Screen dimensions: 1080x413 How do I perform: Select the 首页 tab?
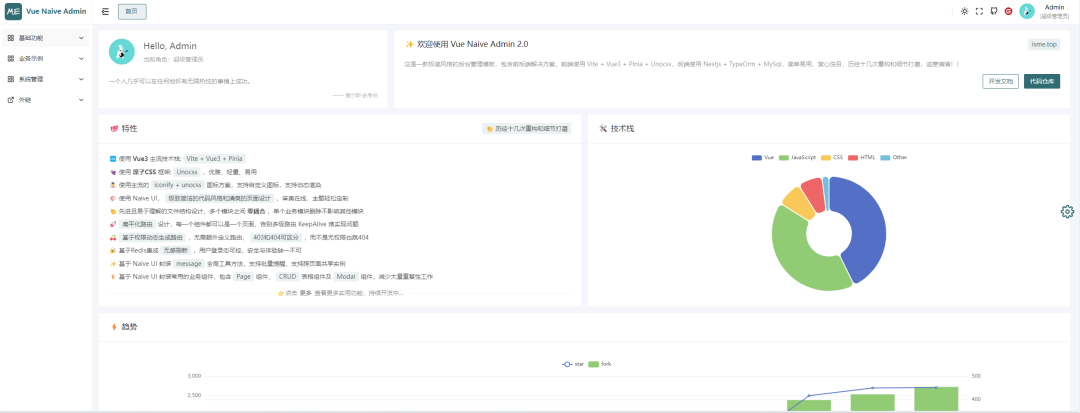pyautogui.click(x=132, y=11)
